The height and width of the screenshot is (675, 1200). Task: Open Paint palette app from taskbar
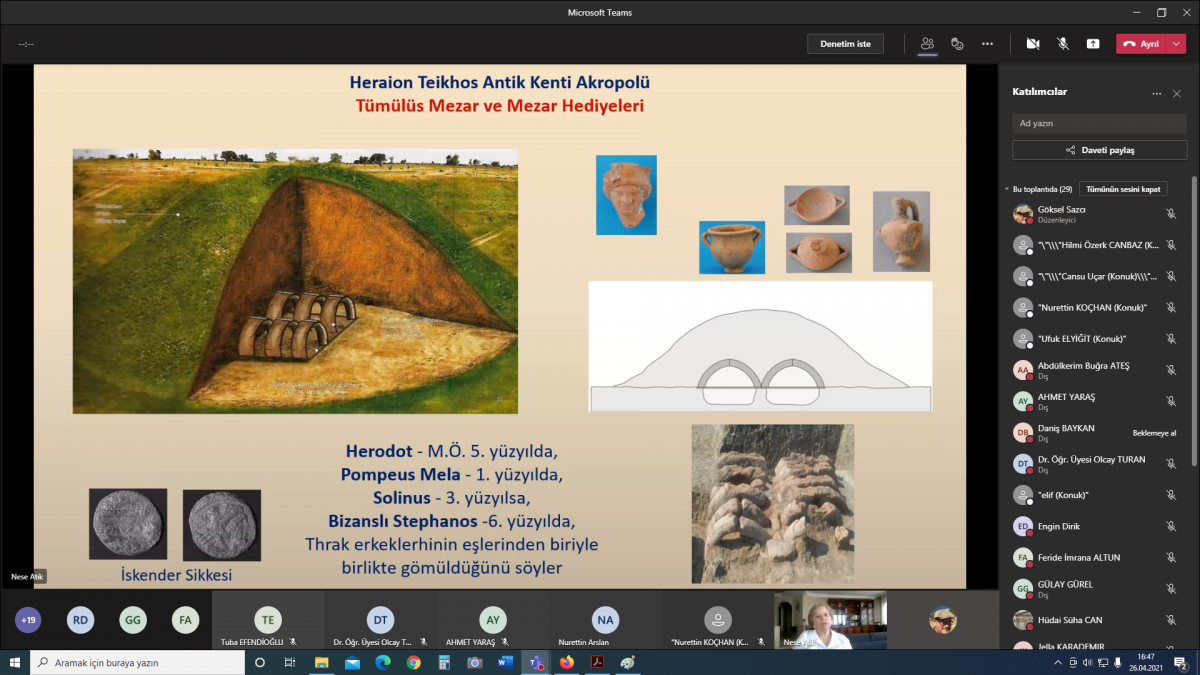pos(628,662)
